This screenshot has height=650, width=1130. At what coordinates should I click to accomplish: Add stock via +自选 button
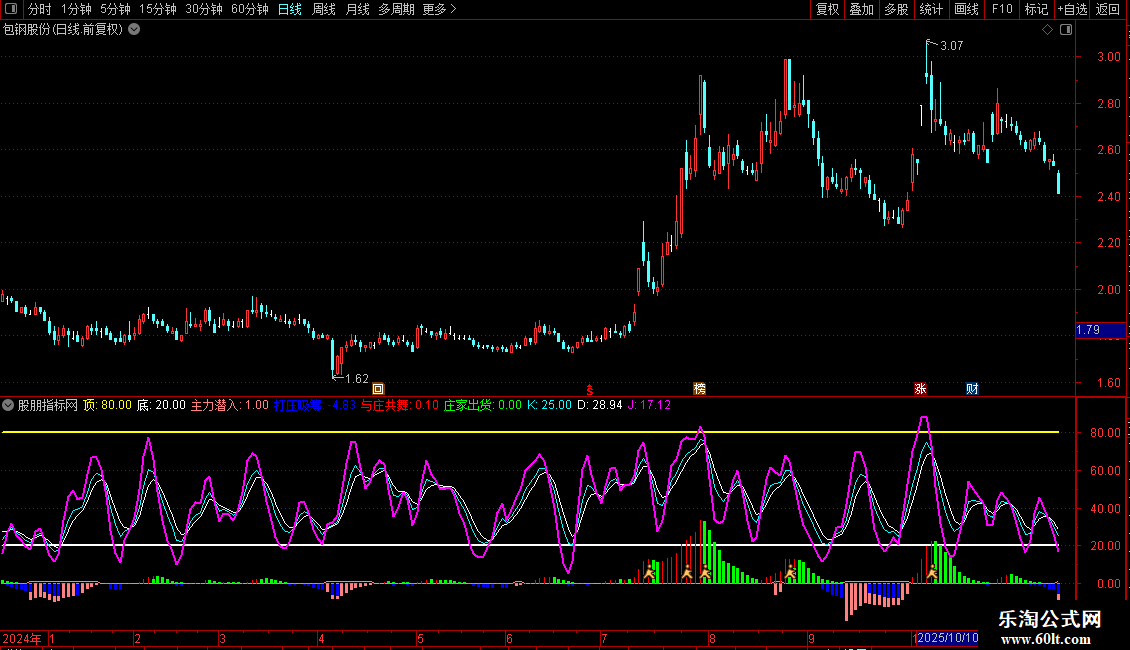pyautogui.click(x=1072, y=9)
